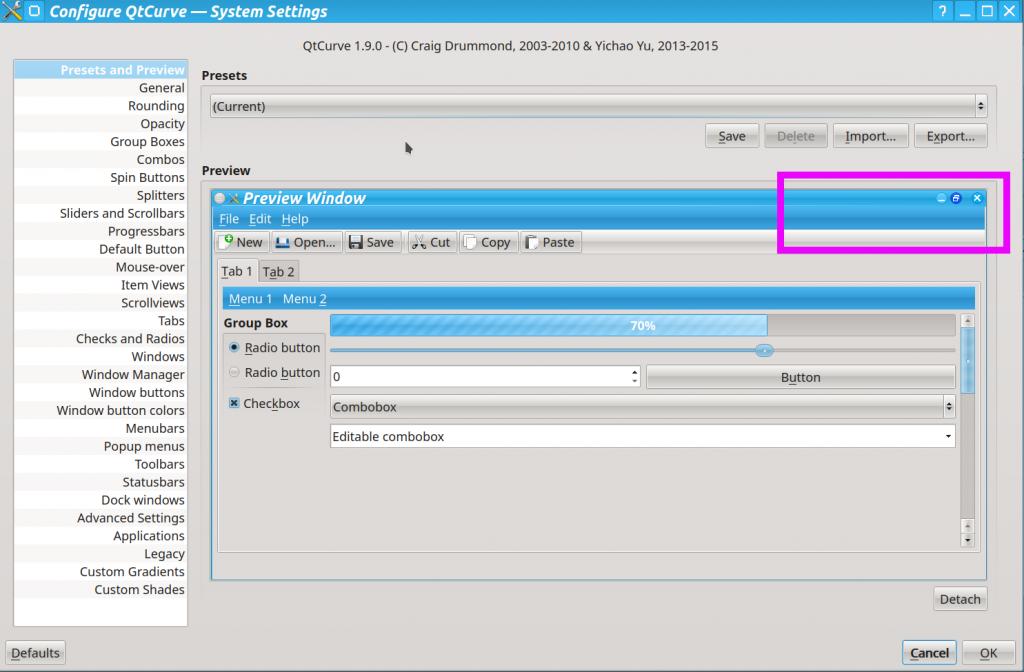
Task: Select the first Radio button option
Action: (x=234, y=348)
